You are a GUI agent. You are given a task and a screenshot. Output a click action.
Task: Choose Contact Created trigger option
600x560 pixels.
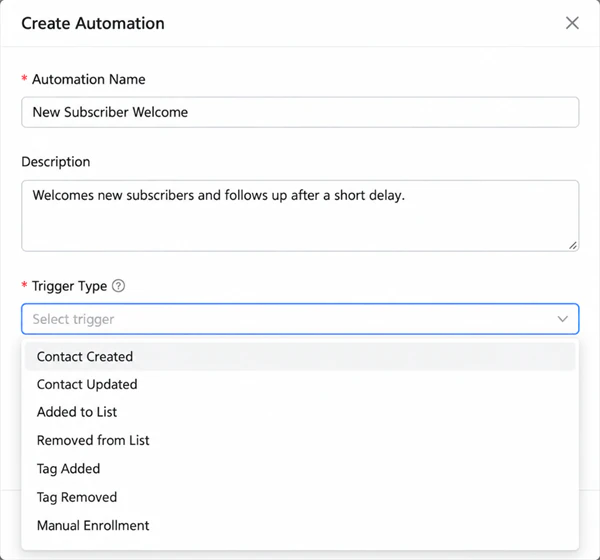[x=300, y=356]
